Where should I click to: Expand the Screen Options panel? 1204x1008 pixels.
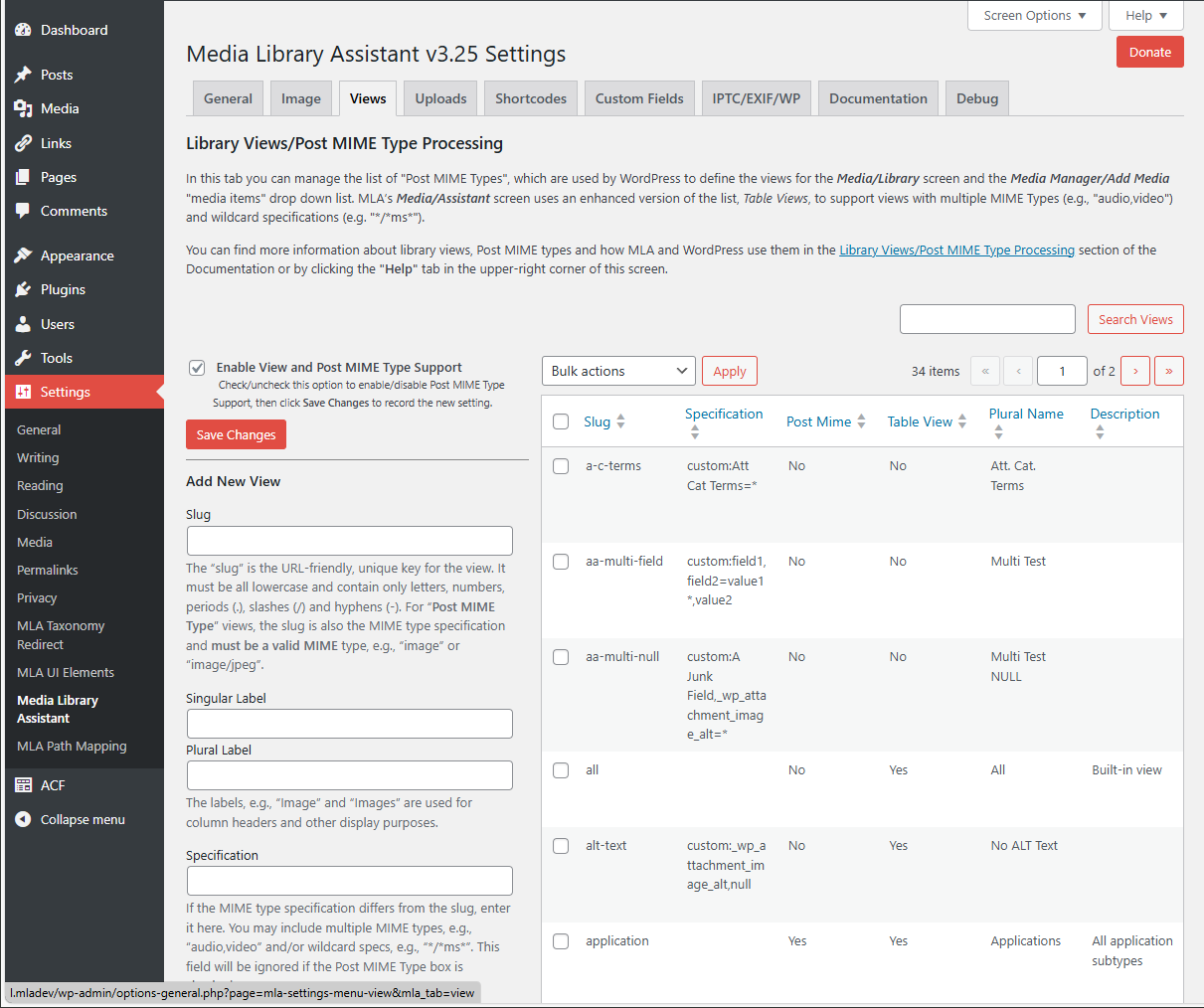pyautogui.click(x=1034, y=15)
